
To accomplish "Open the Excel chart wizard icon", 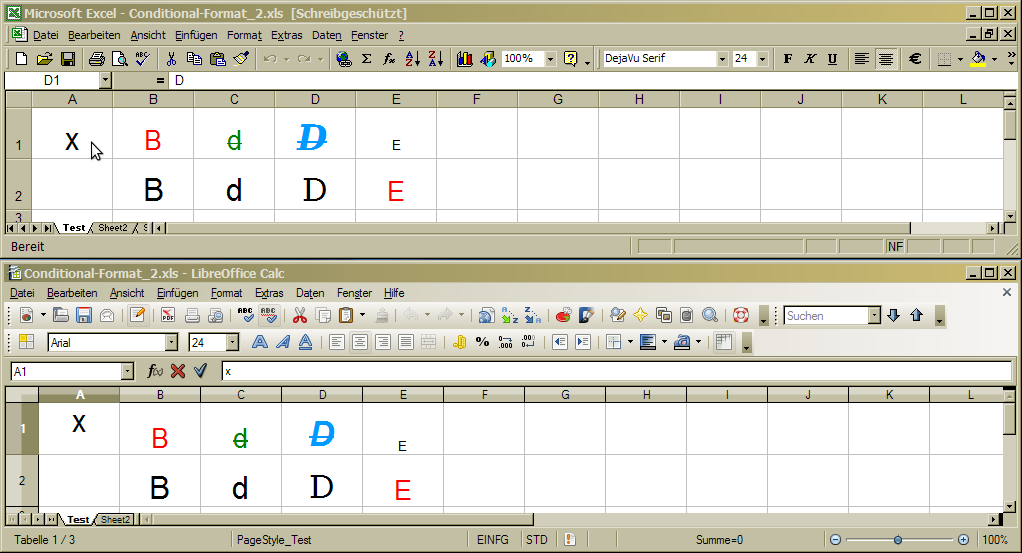I will point(465,59).
